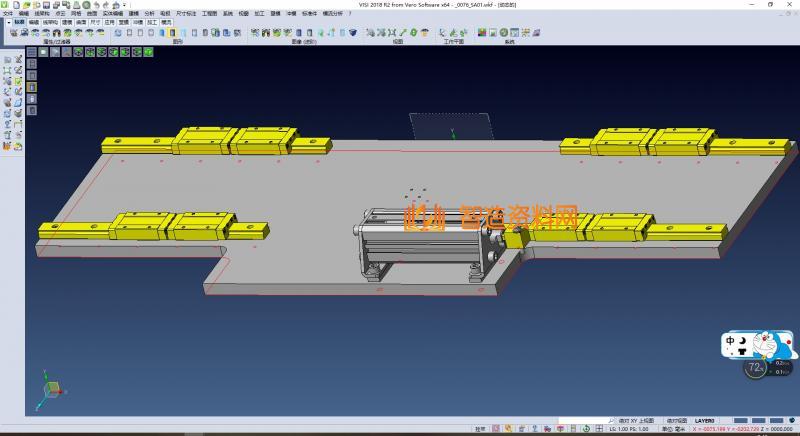
Task: Open the 文件 menu
Action: (x=8, y=13)
